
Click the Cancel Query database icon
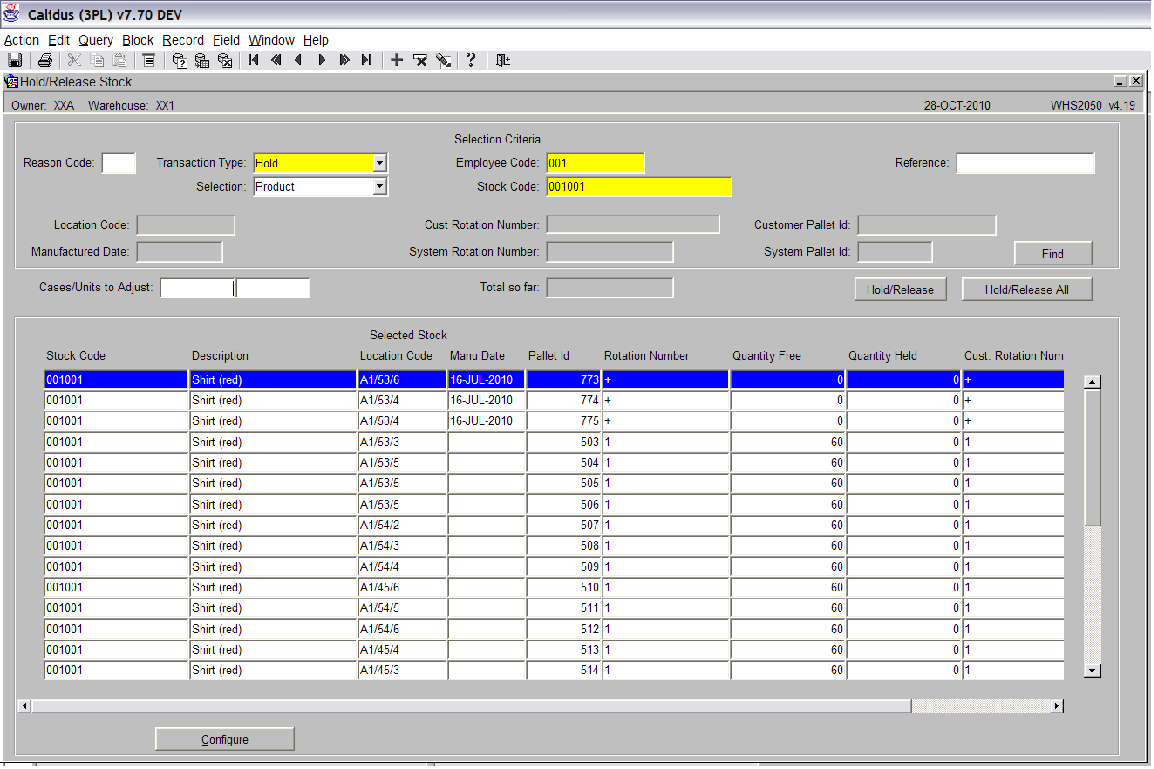[224, 60]
